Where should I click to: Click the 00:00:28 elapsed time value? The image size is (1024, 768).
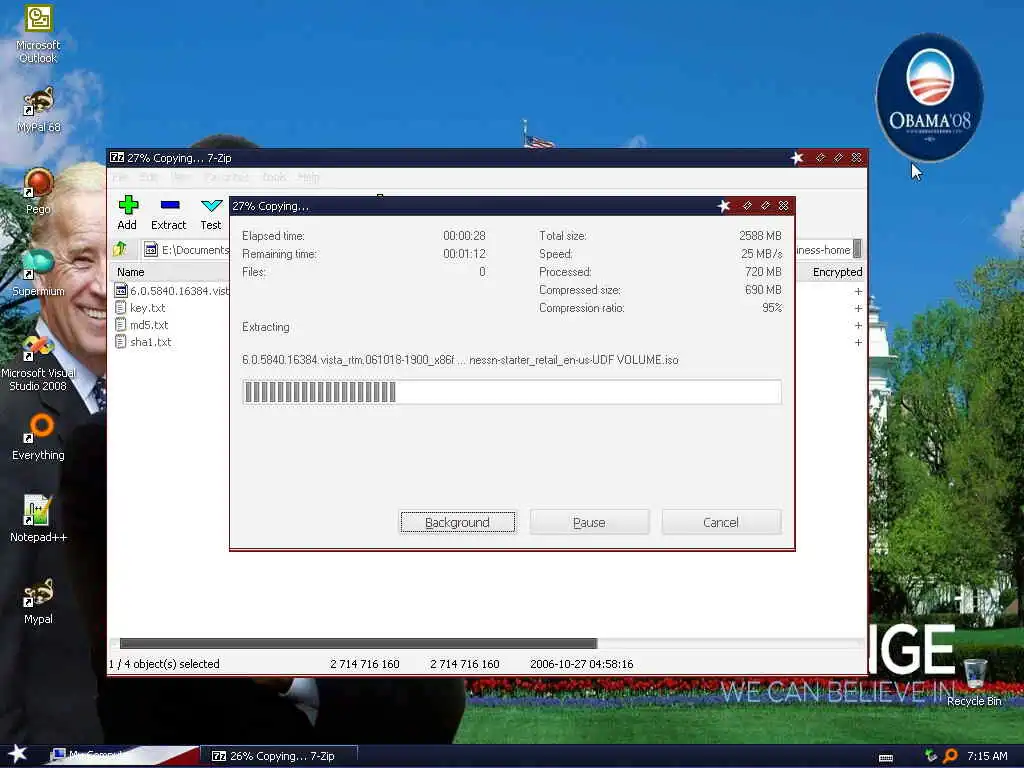point(464,235)
